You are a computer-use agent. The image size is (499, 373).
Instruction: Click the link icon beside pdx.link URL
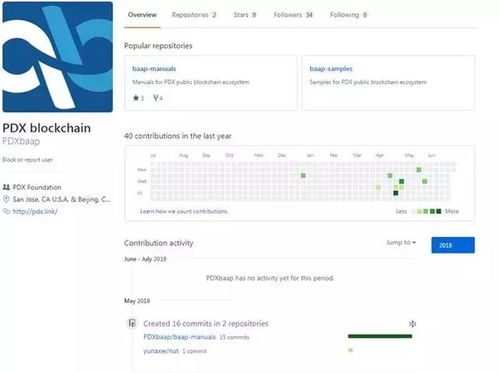pyautogui.click(x=6, y=211)
